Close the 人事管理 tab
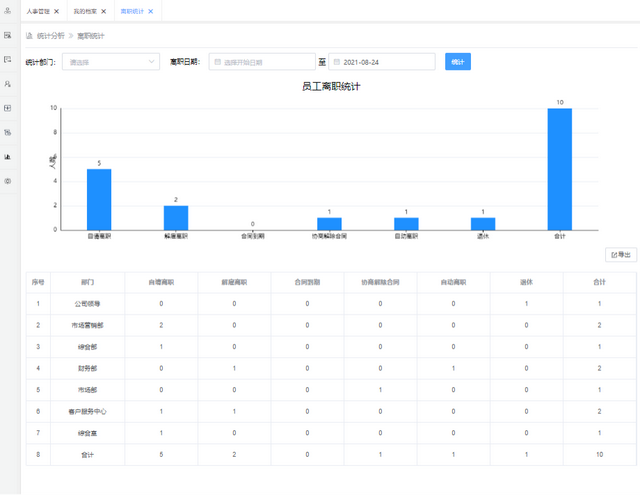This screenshot has height=495, width=640. (57, 11)
